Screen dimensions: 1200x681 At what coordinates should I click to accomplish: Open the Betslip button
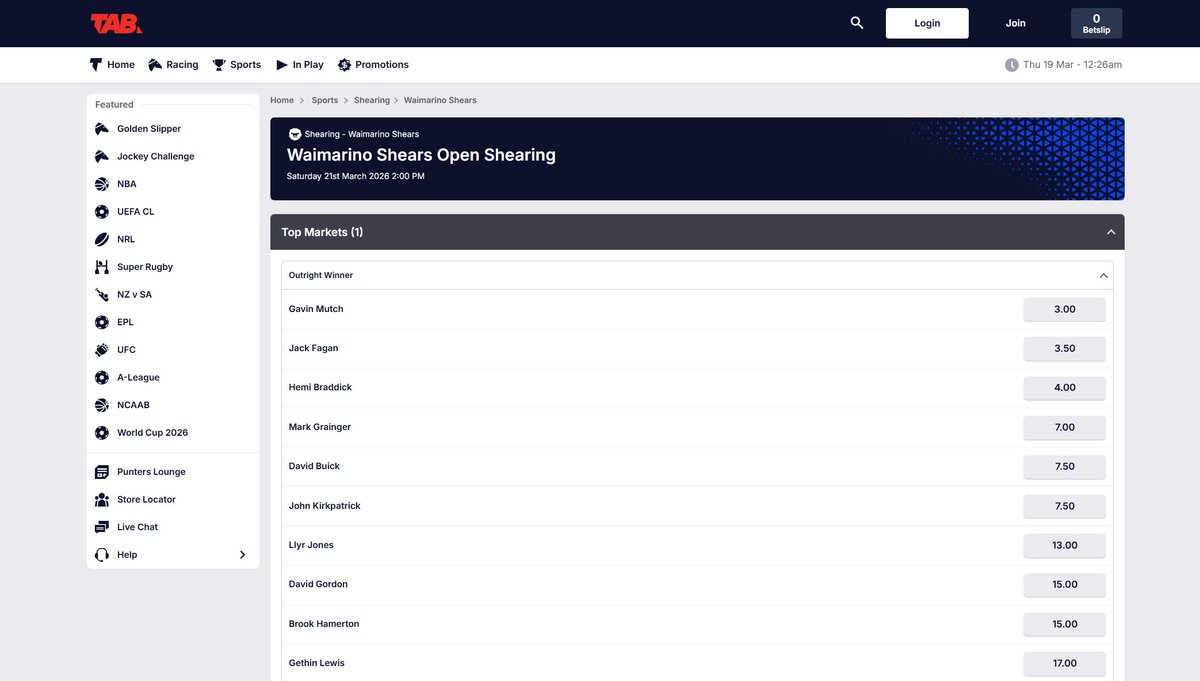1096,23
